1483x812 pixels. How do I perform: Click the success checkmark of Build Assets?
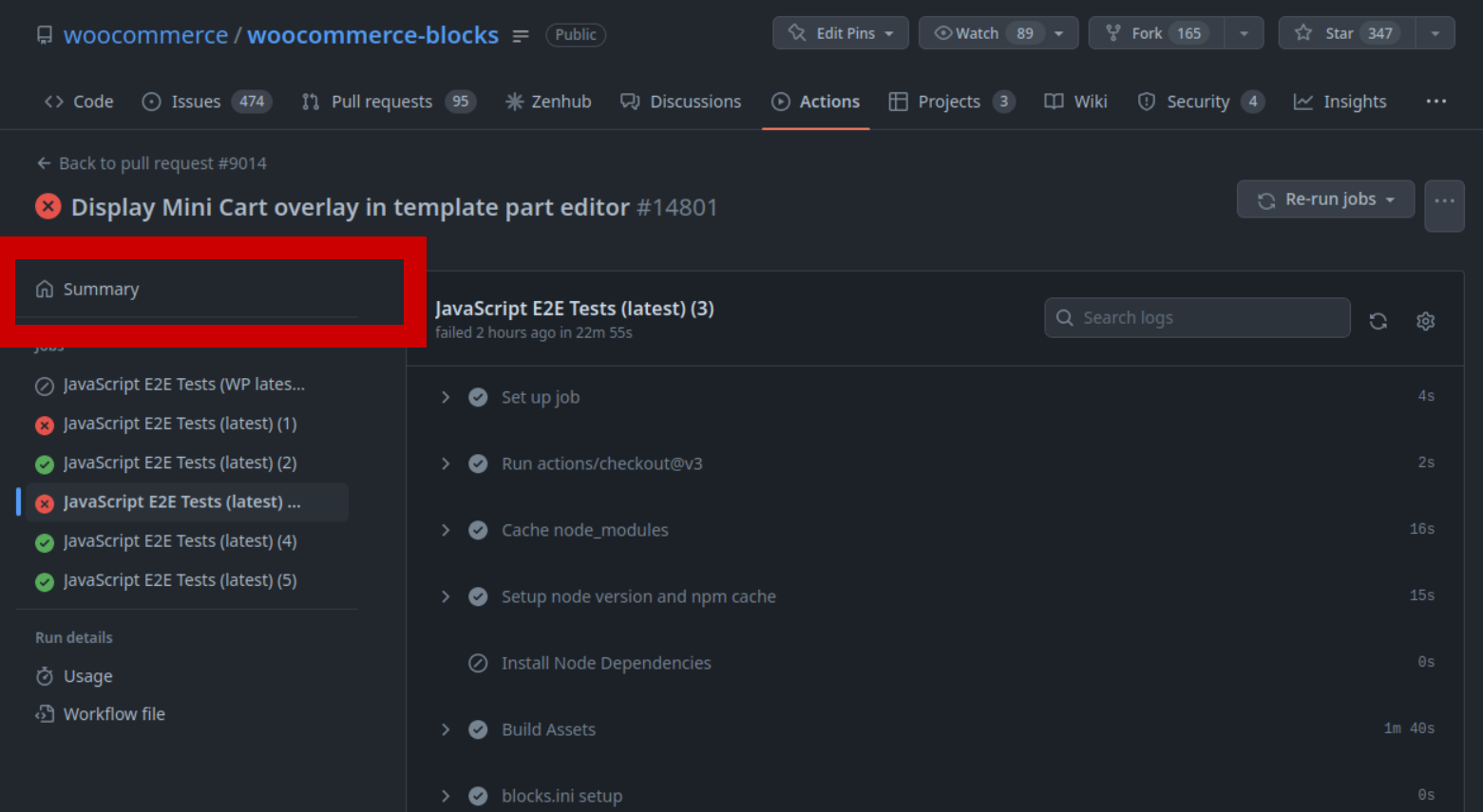pyautogui.click(x=478, y=729)
